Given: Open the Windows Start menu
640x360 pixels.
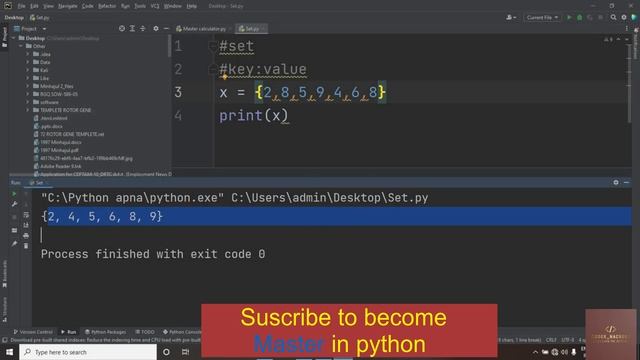Looking at the screenshot, I should (9, 352).
